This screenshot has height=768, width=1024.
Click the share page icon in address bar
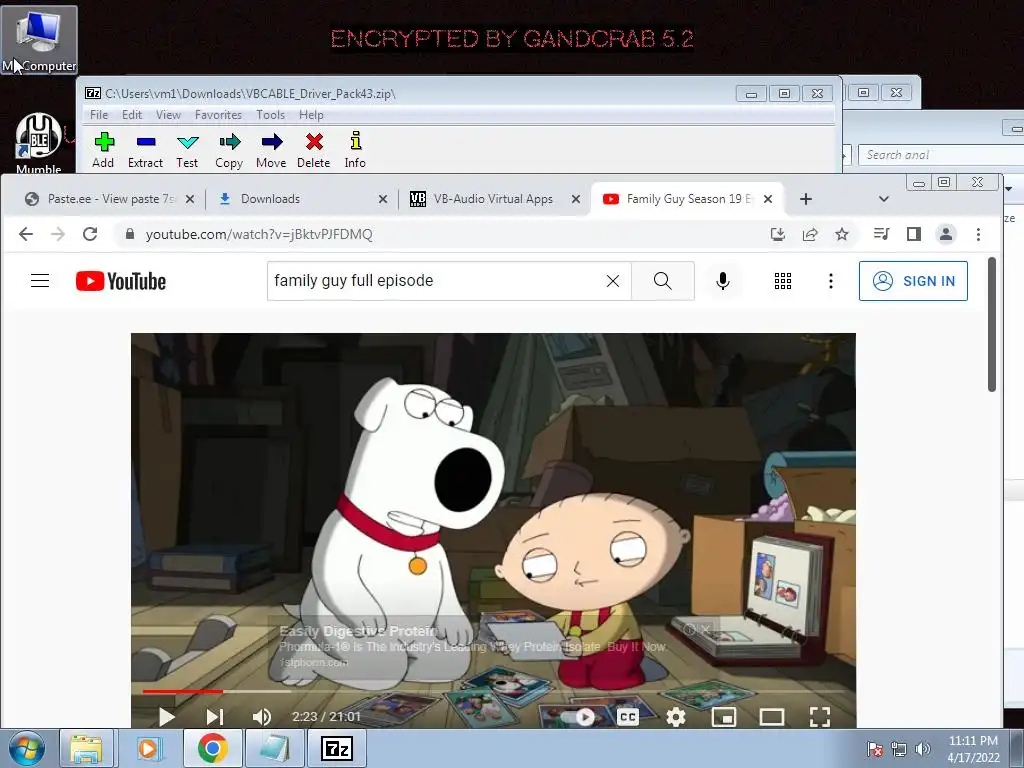tap(810, 234)
